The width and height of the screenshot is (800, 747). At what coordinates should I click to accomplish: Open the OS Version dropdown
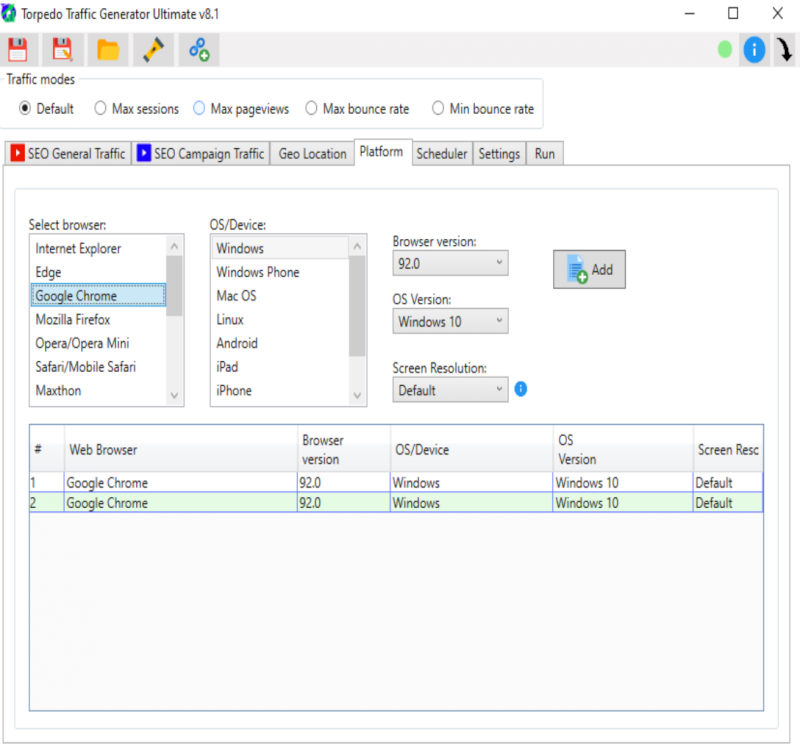click(450, 321)
